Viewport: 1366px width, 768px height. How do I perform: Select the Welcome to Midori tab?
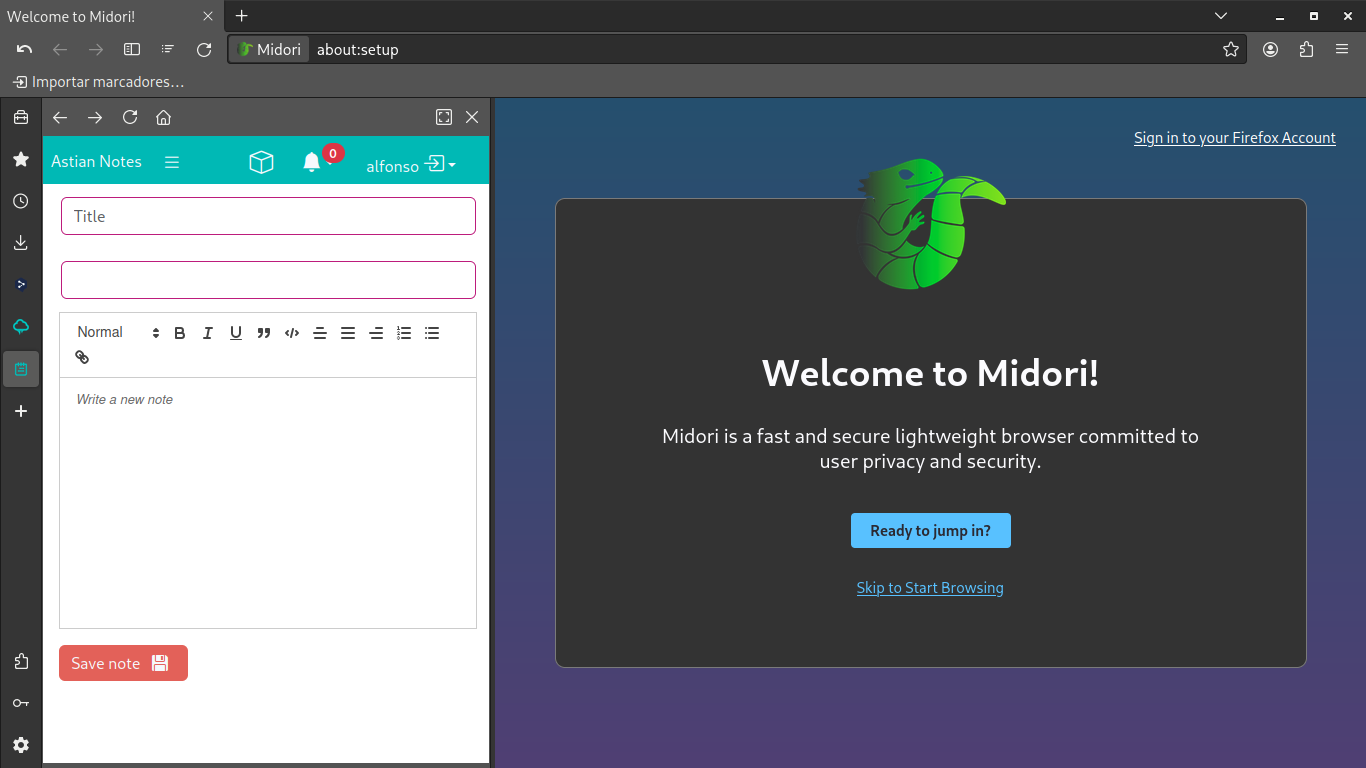point(111,16)
